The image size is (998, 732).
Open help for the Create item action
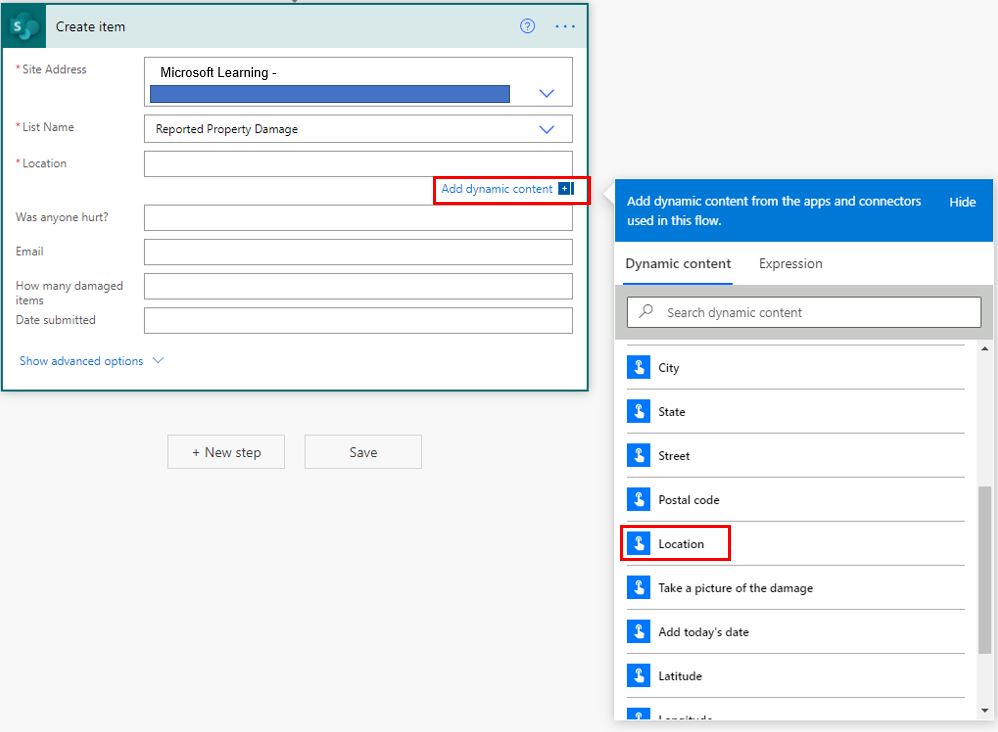527,26
